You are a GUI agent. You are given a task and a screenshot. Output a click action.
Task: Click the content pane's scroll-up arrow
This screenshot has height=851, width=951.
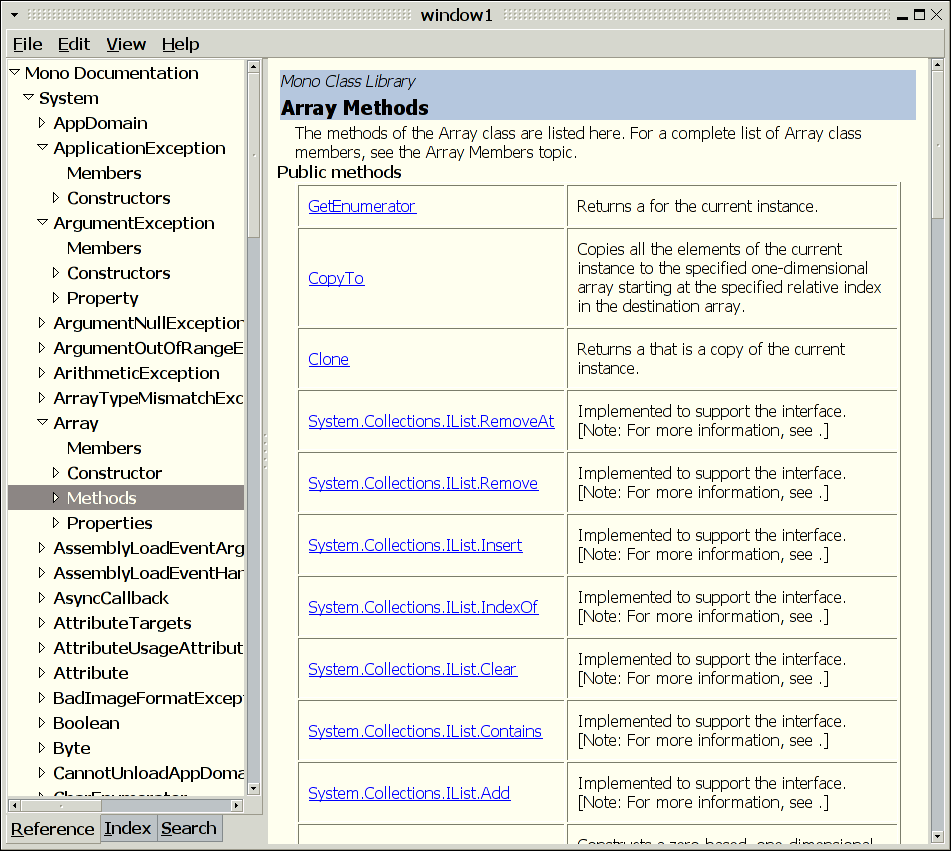coord(937,66)
